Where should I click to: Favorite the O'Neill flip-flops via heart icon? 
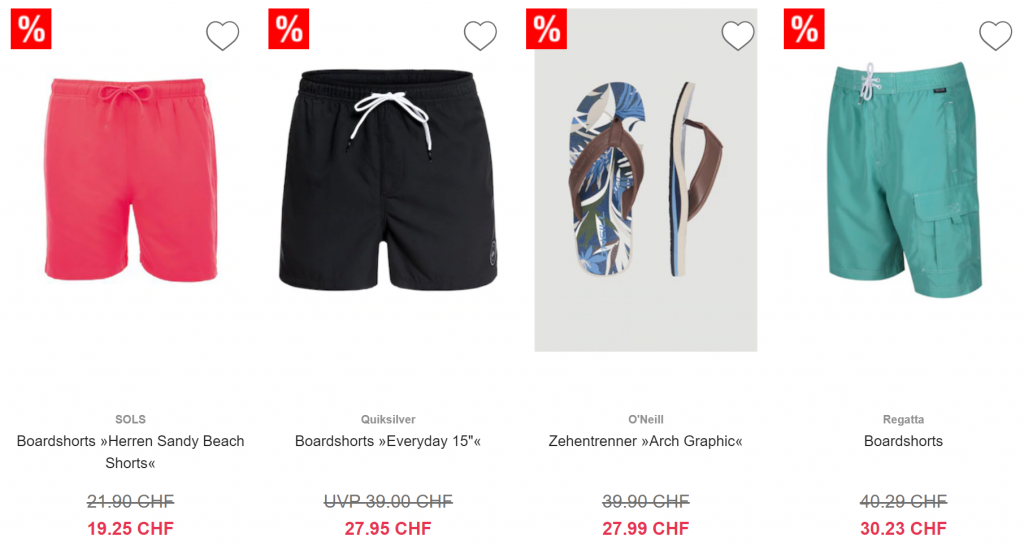pos(738,35)
